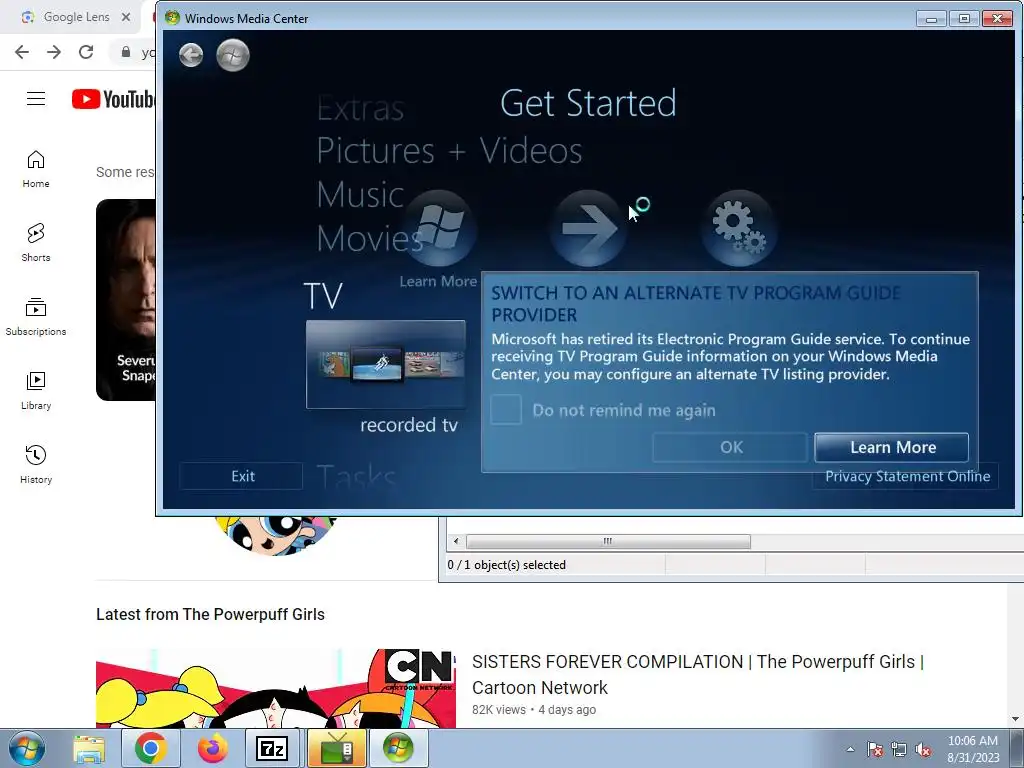The width and height of the screenshot is (1024, 768).
Task: Open YouTube Library in sidebar
Action: coord(36,391)
